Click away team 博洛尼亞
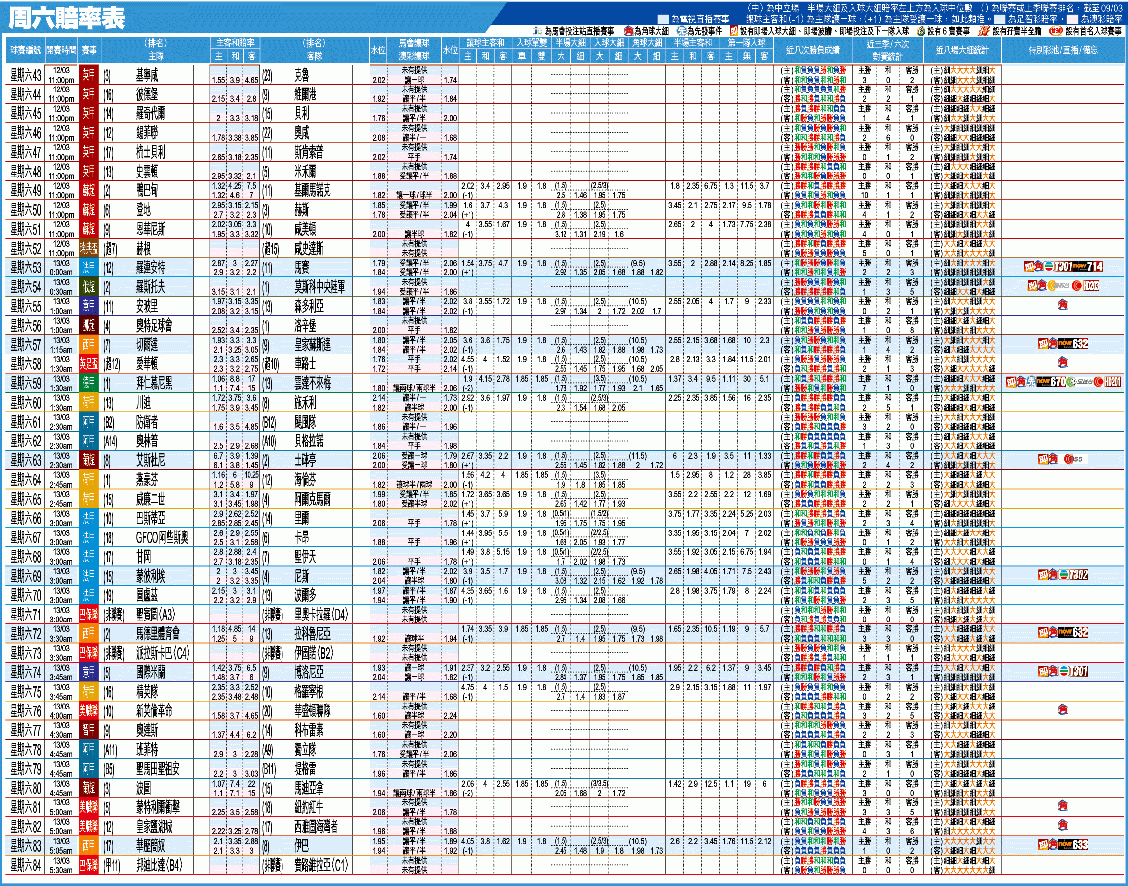This screenshot has width=1128, height=886. pos(309,672)
